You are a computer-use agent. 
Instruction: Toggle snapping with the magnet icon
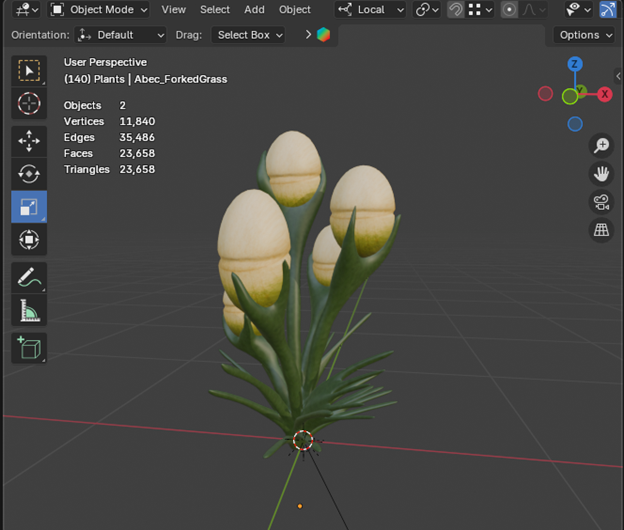tap(455, 10)
